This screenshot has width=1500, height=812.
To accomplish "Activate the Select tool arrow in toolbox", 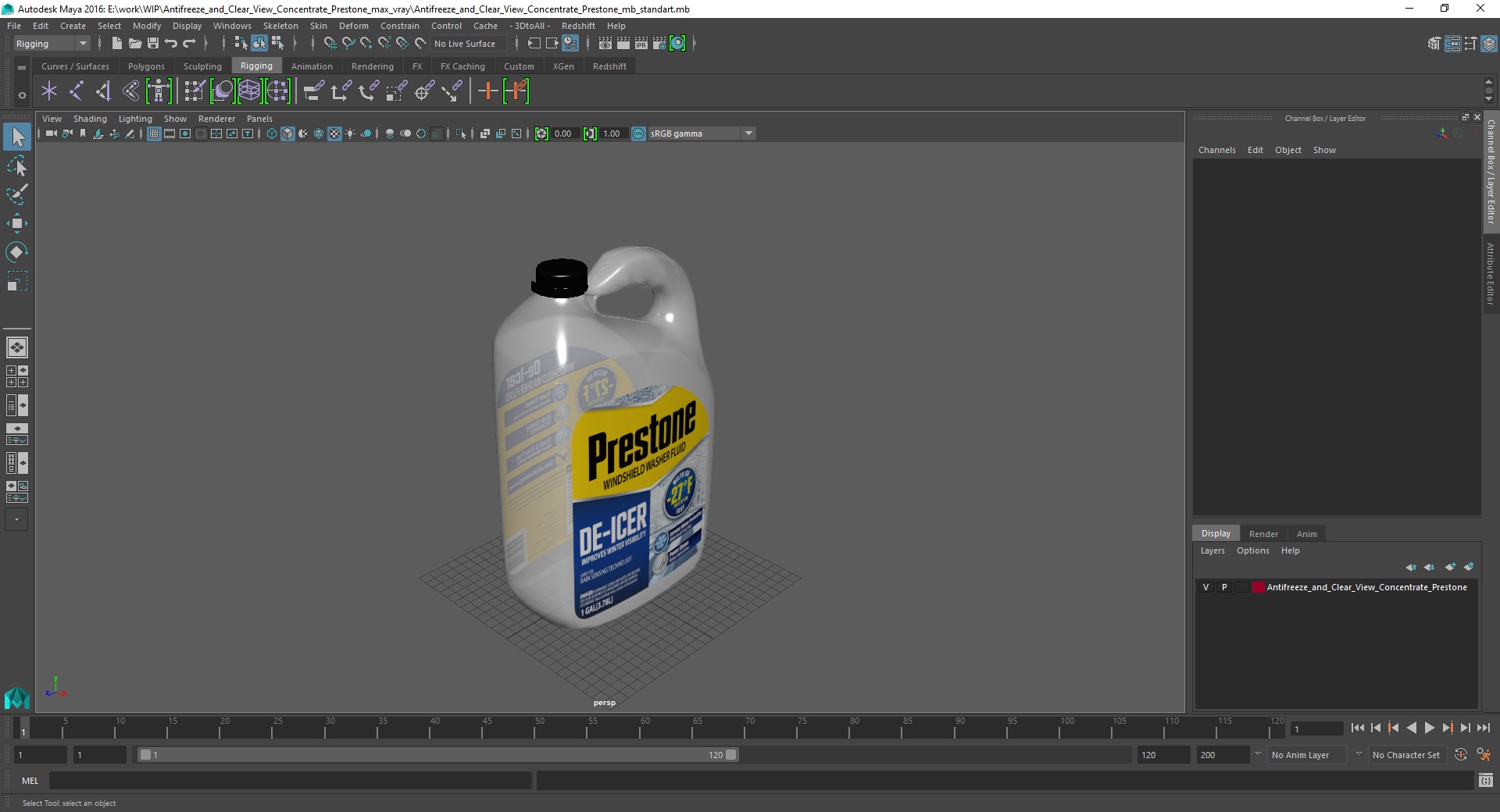I will point(16,137).
